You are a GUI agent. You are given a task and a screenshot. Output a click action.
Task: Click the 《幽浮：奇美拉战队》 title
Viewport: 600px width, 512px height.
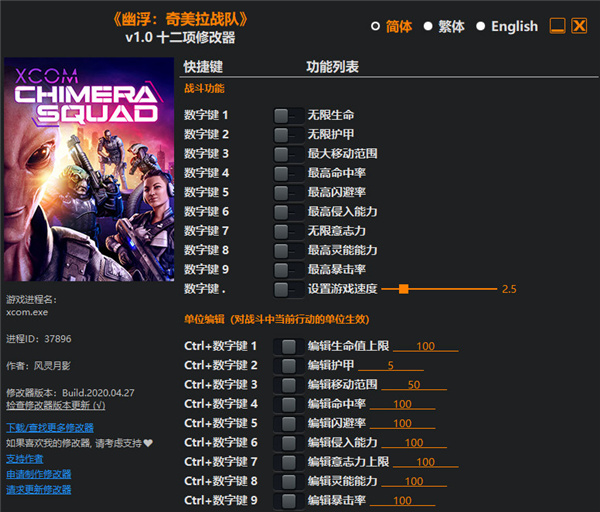point(180,19)
